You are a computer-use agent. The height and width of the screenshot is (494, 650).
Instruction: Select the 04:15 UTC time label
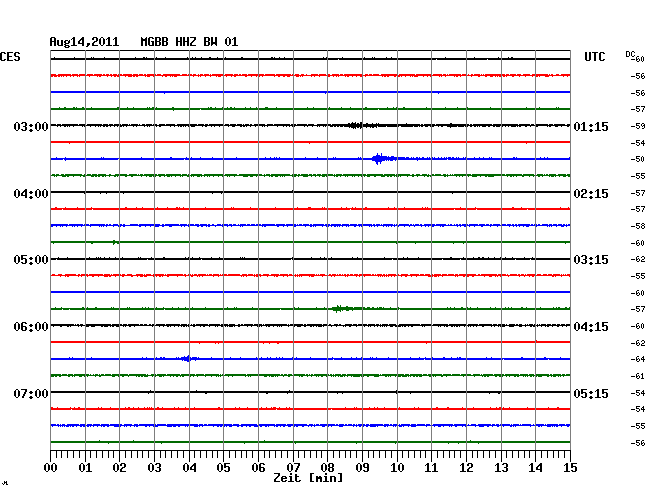[591, 327]
